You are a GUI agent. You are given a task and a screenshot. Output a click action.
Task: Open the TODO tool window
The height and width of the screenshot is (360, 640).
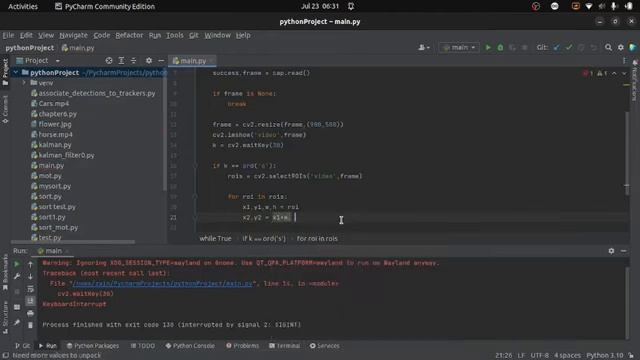[x=143, y=346]
